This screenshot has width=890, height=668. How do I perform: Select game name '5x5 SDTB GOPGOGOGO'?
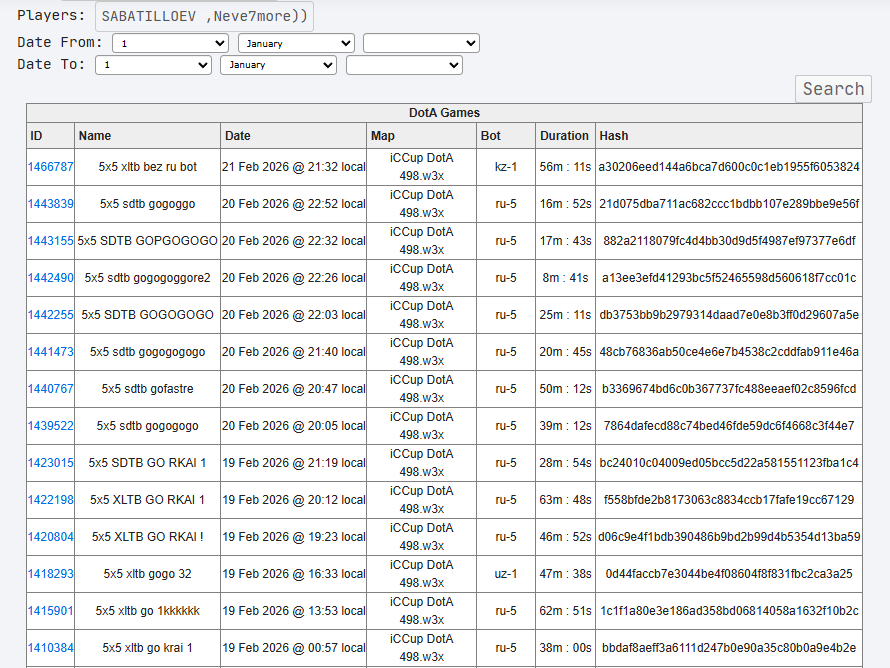point(148,241)
